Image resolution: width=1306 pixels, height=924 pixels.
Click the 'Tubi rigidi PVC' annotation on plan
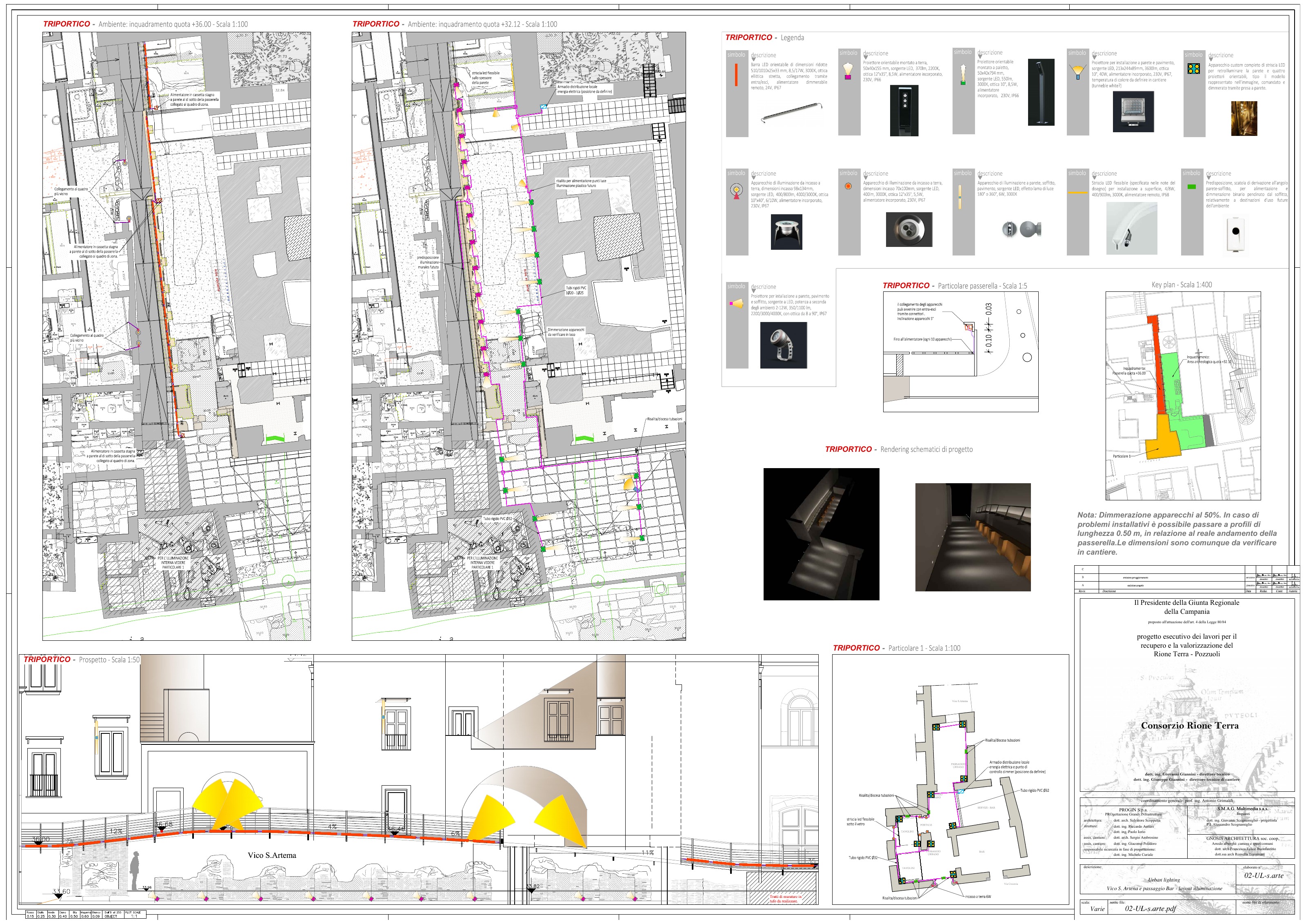575,290
